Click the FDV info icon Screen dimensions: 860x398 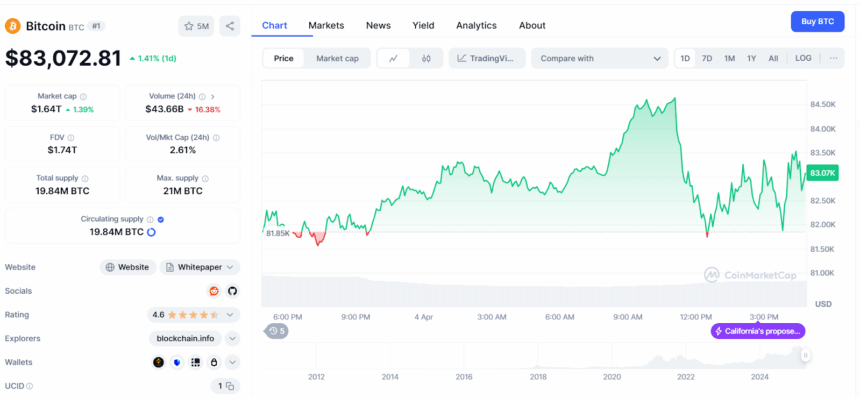coord(71,138)
